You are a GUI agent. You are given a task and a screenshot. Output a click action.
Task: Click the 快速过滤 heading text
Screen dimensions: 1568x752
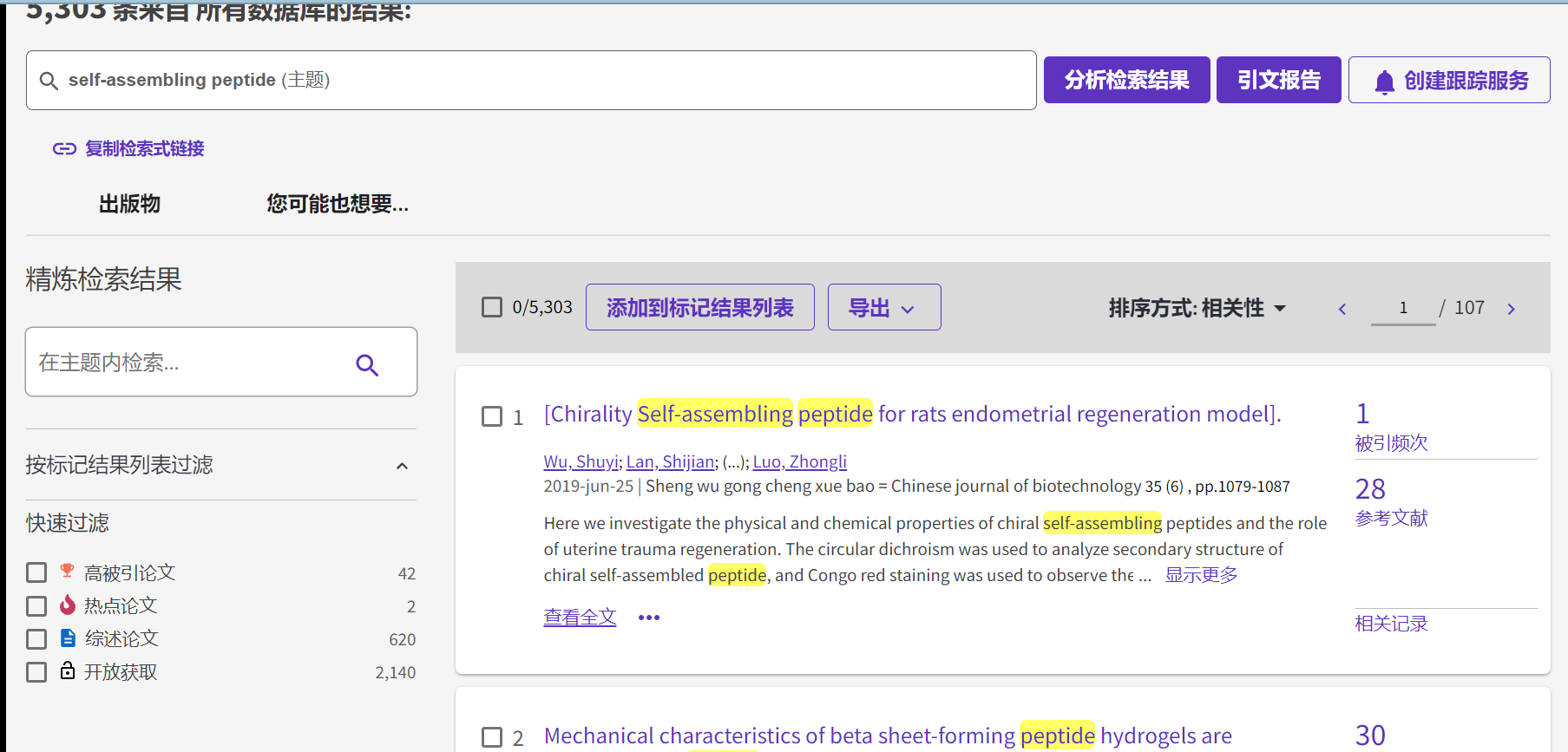(x=68, y=523)
